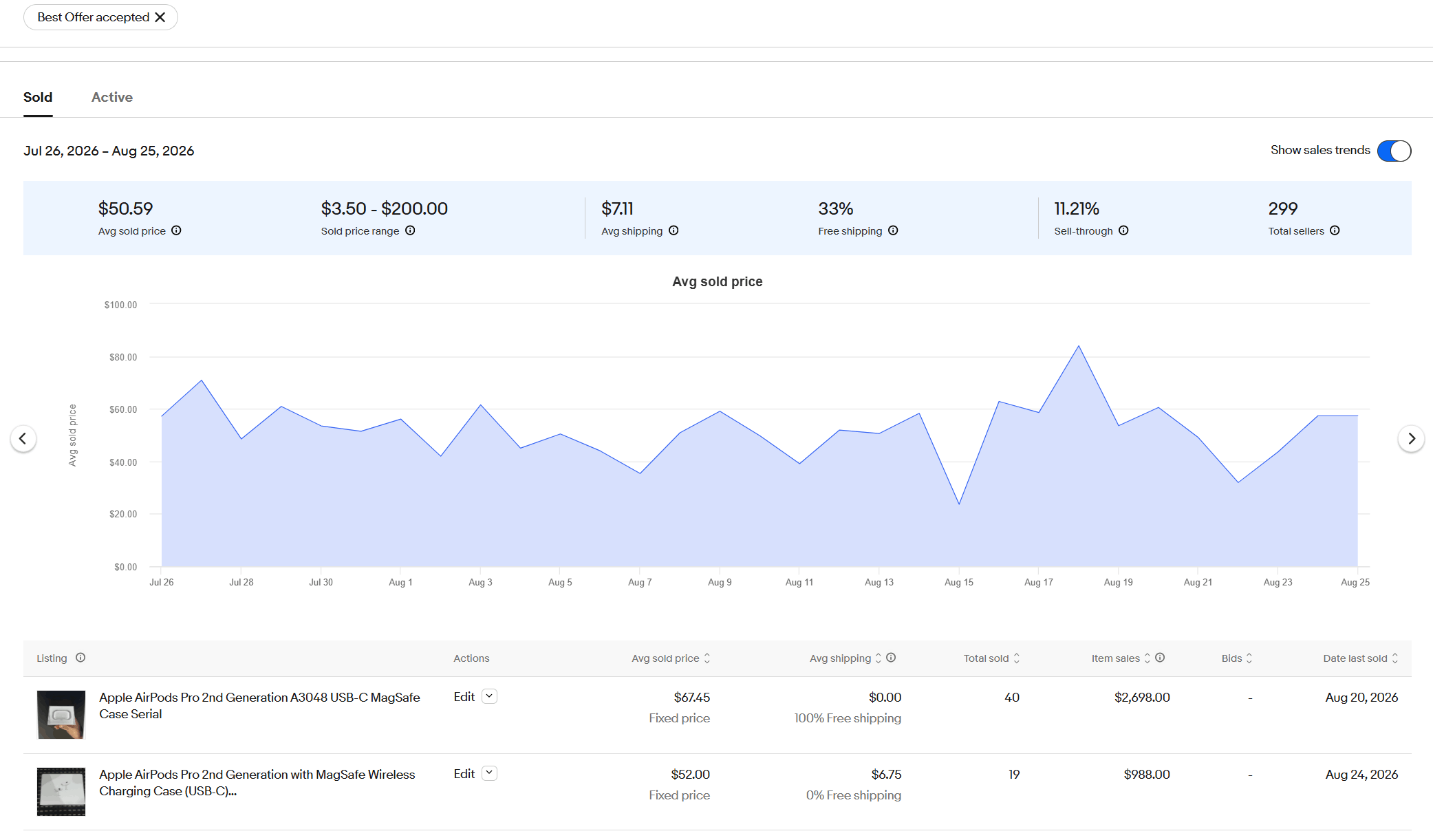Click the $67.45 avg sold price cell
Screen dimensions: 1433x840
692,698
